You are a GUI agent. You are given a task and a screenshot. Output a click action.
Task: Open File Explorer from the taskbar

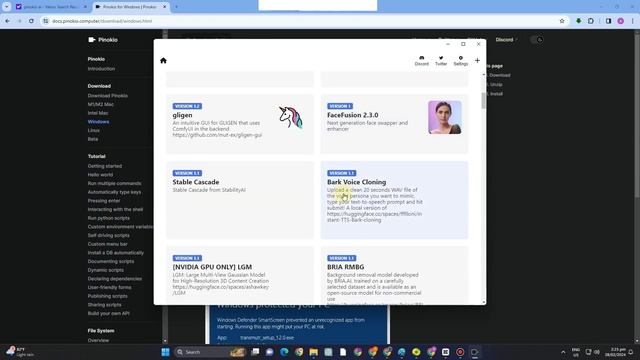tap(313, 352)
